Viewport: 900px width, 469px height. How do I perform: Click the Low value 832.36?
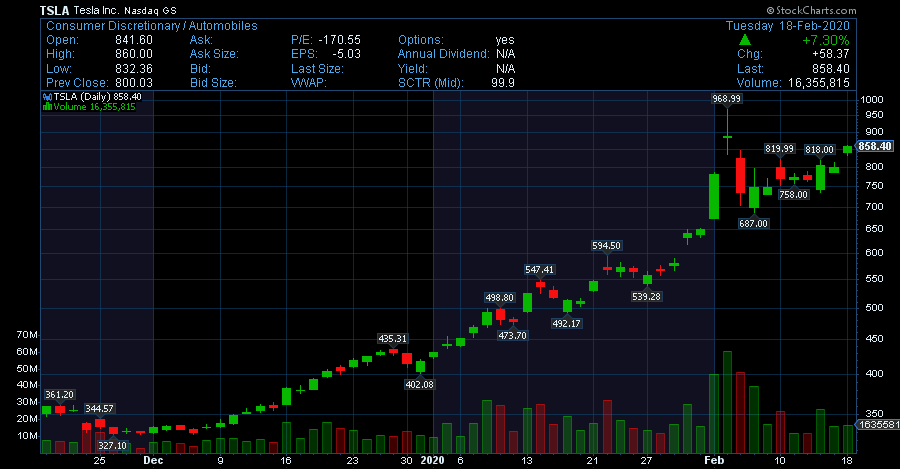[134, 69]
